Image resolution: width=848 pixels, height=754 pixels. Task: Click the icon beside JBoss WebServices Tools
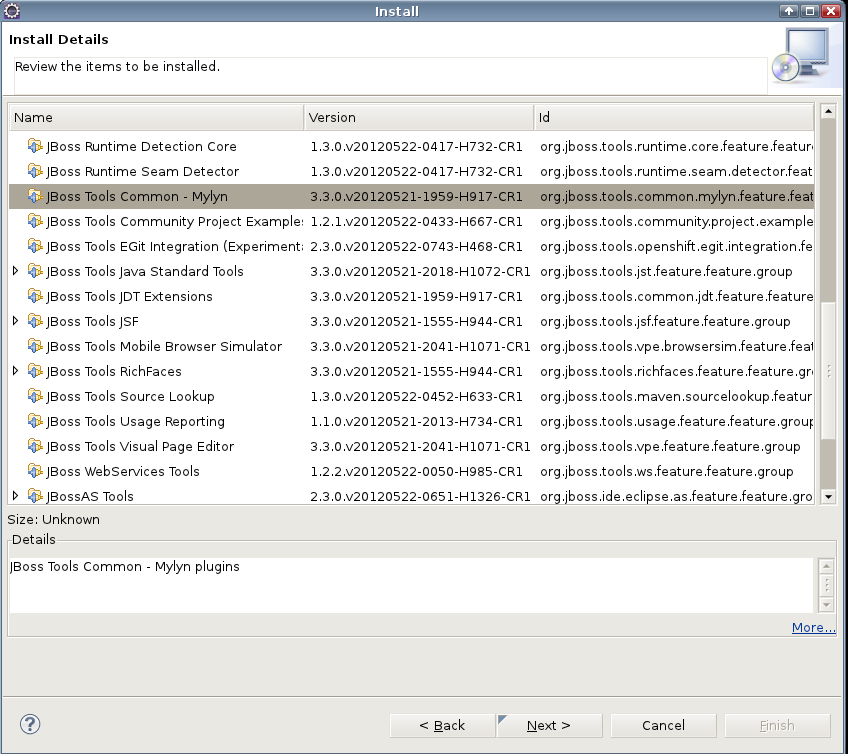(x=35, y=471)
